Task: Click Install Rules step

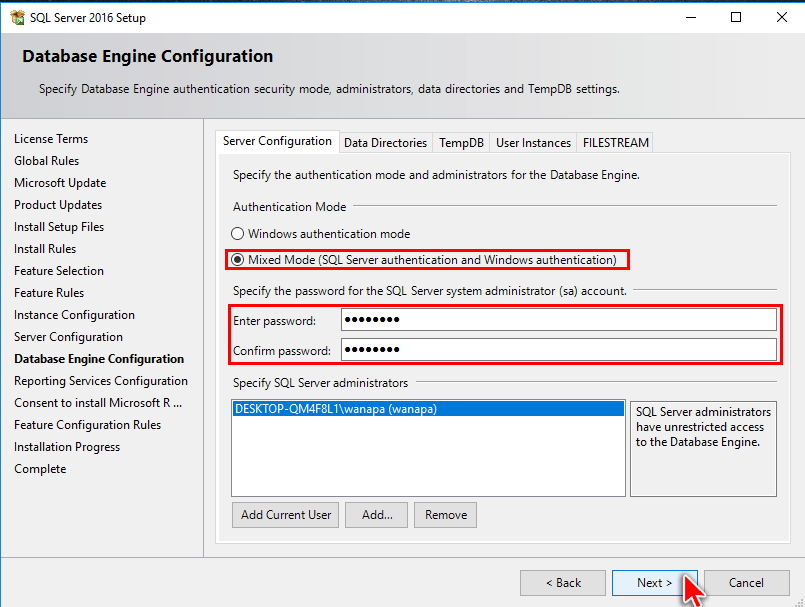Action: 45,249
